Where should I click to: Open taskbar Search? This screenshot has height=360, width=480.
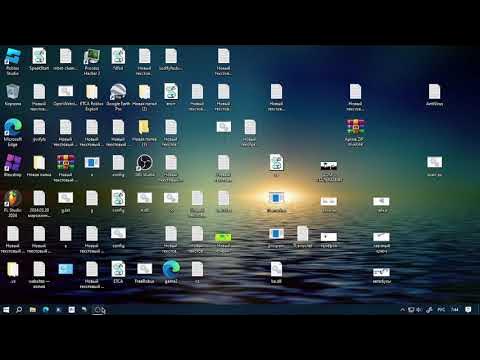(x=19, y=310)
